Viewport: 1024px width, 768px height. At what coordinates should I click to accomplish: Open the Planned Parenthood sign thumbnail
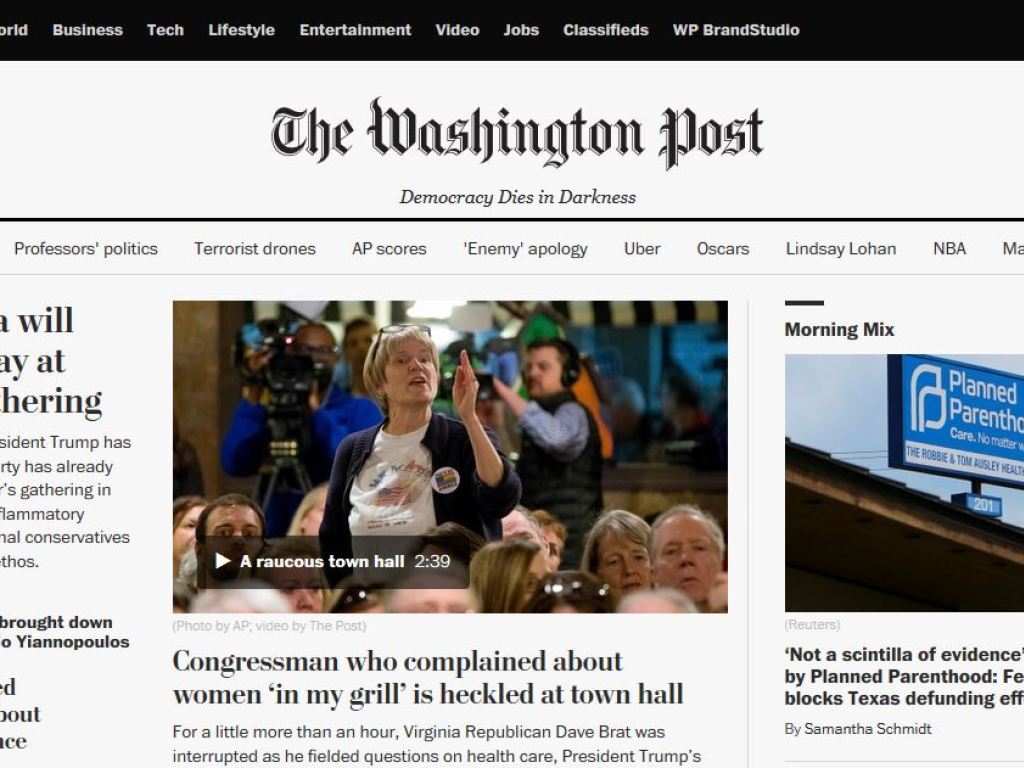point(904,483)
